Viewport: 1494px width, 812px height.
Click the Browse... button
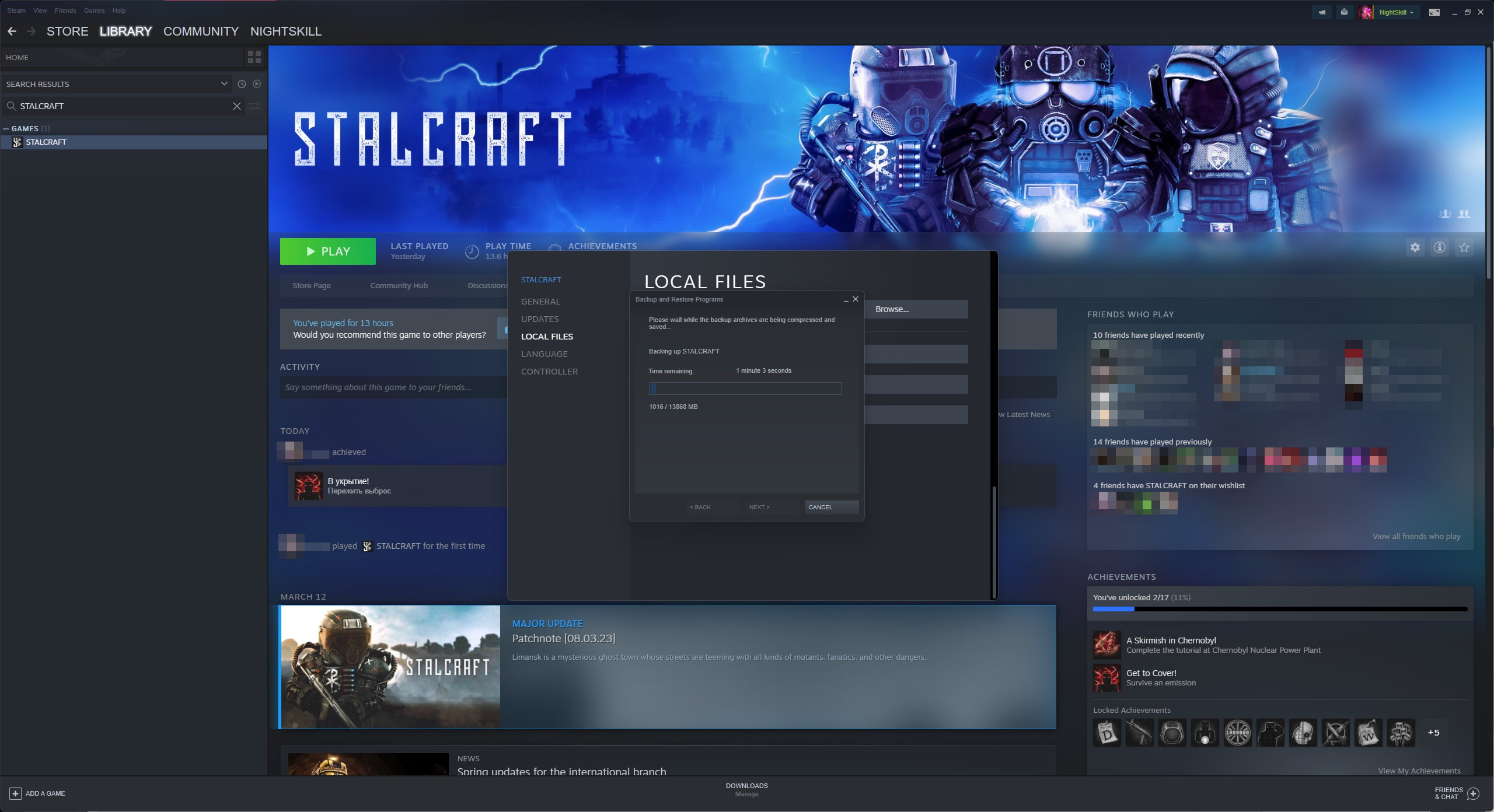coord(916,309)
